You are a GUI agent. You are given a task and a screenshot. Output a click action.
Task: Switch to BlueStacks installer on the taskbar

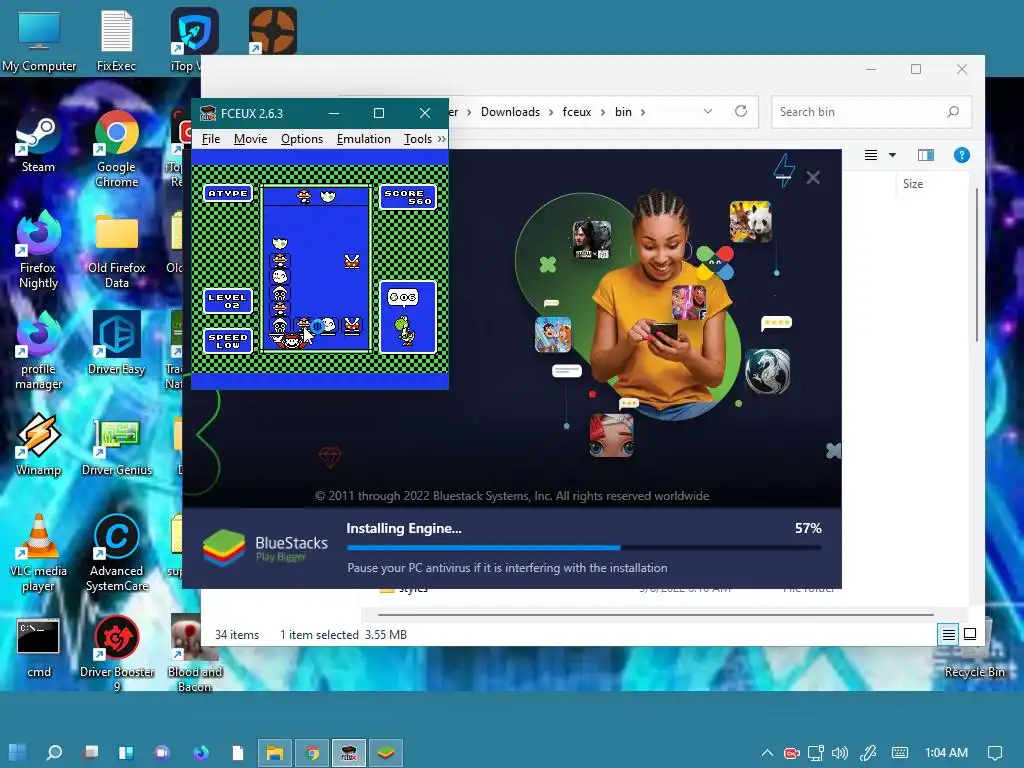386,753
